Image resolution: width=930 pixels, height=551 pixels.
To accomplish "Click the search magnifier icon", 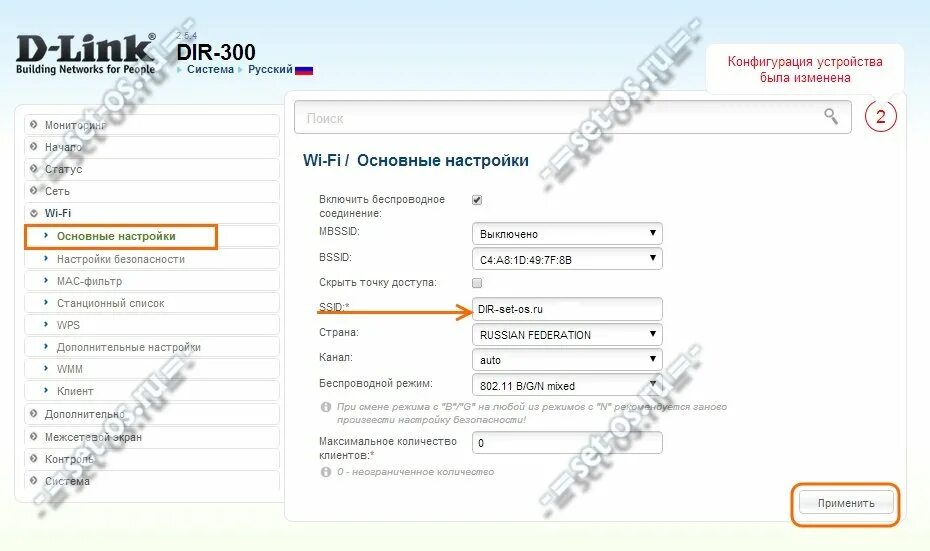I will pyautogui.click(x=831, y=116).
